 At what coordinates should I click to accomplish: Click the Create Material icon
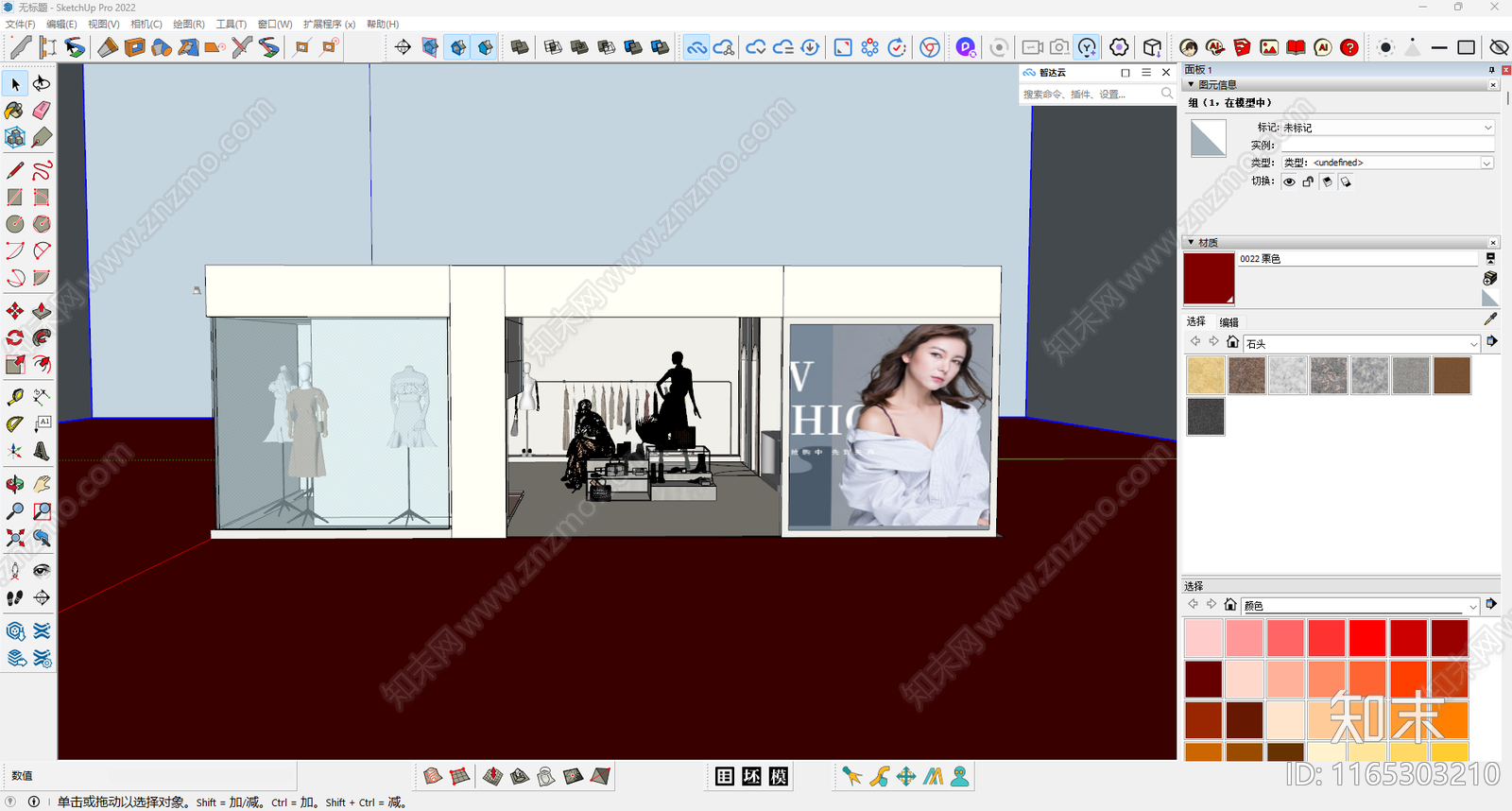pos(1490,278)
